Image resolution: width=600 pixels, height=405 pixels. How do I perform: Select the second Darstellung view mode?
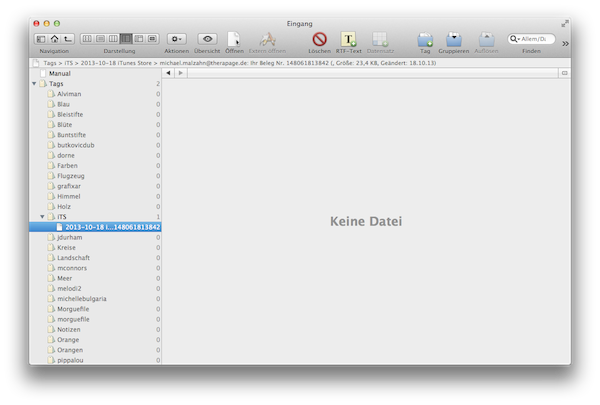click(100, 39)
